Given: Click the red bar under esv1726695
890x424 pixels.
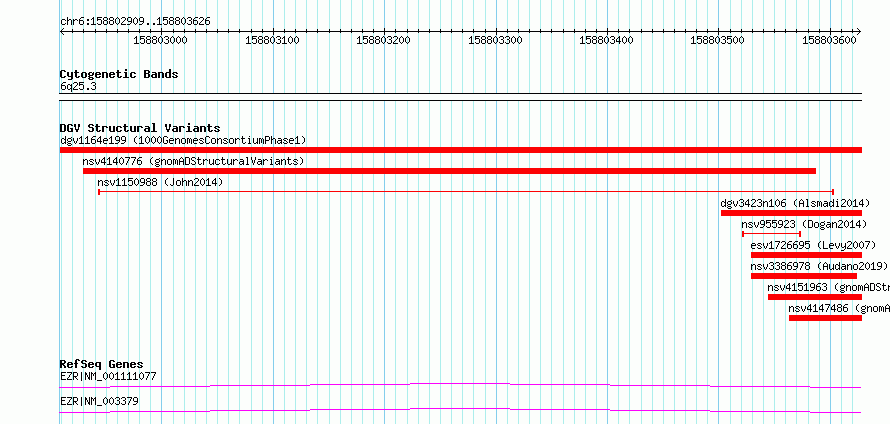Looking at the screenshot, I should pyautogui.click(x=807, y=255).
